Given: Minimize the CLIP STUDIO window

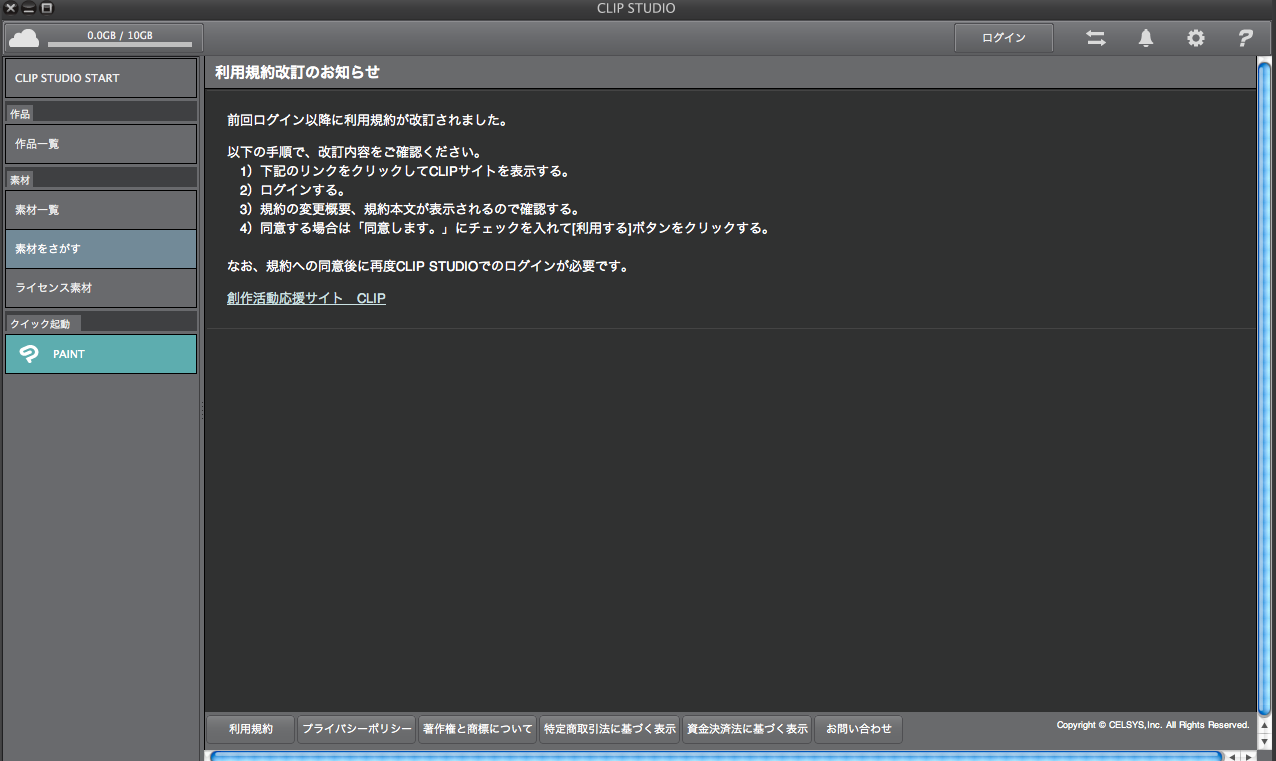Looking at the screenshot, I should coord(28,8).
